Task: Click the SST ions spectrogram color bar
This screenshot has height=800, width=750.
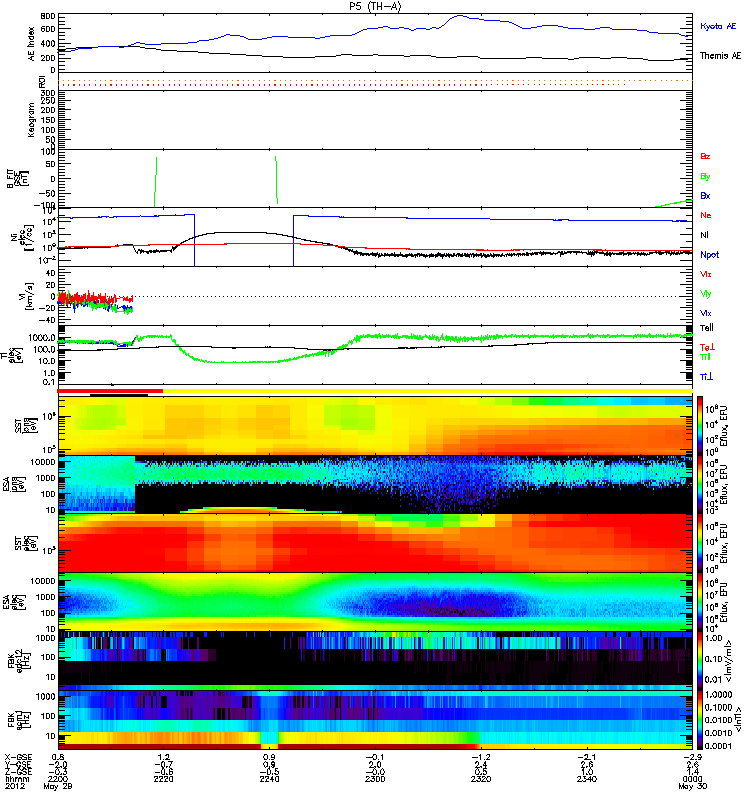Action: [699, 425]
